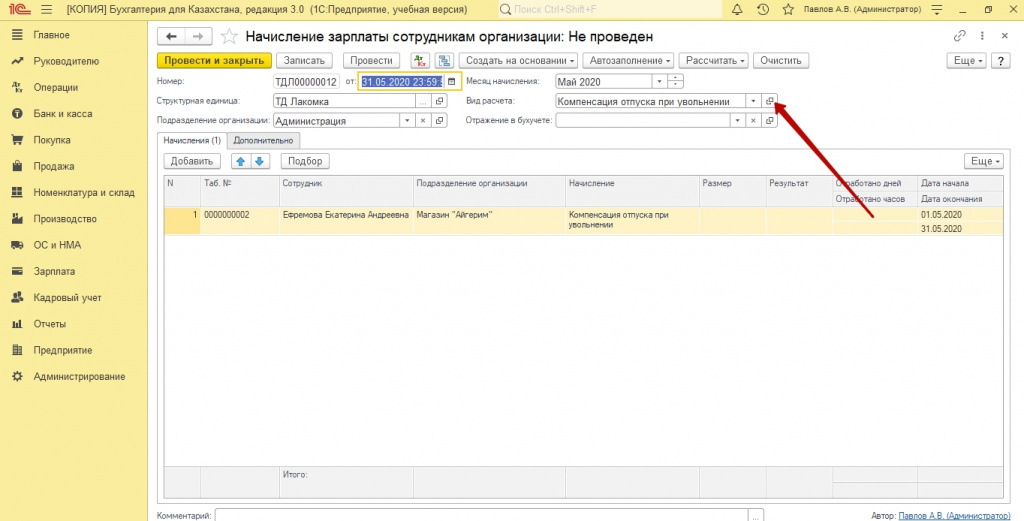Open Структурная единица item form icon

[440, 101]
